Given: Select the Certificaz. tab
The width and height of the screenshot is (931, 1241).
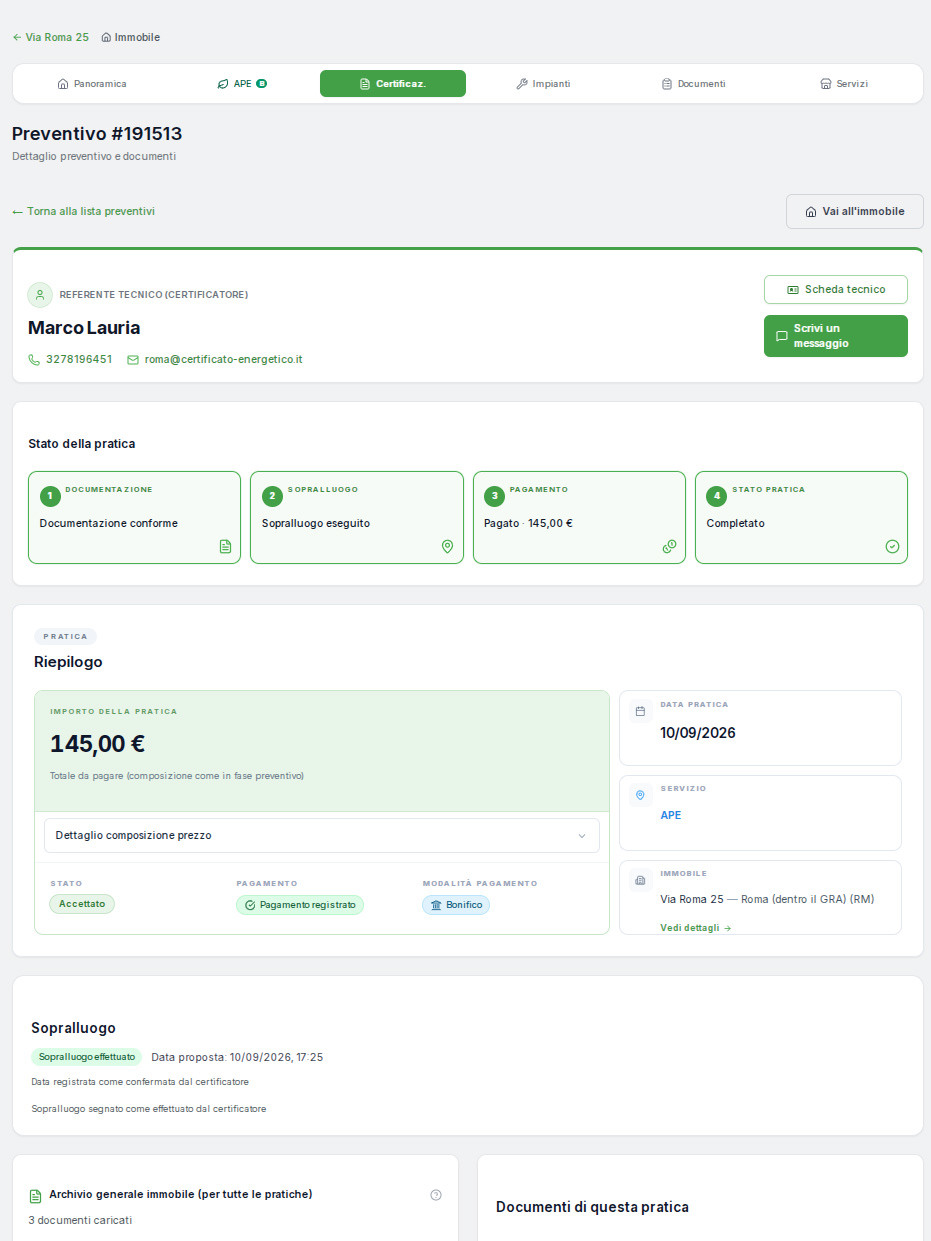Looking at the screenshot, I should pos(393,84).
